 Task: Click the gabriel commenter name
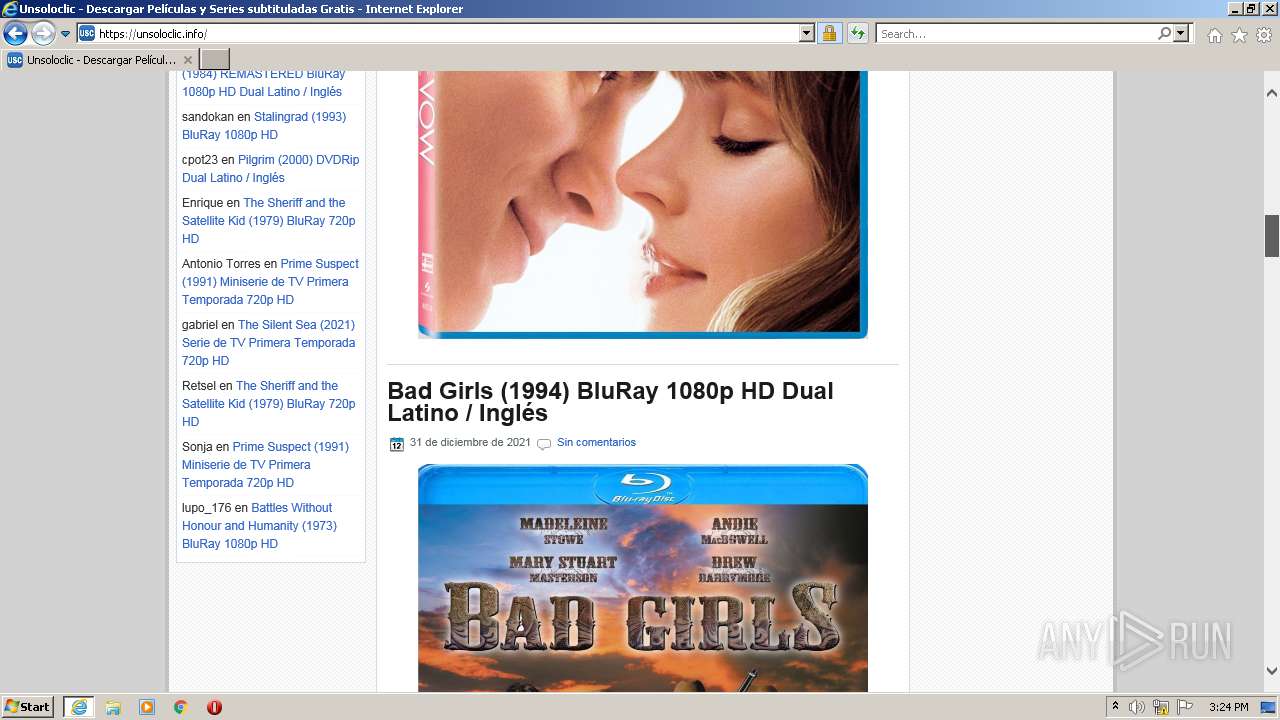[200, 325]
